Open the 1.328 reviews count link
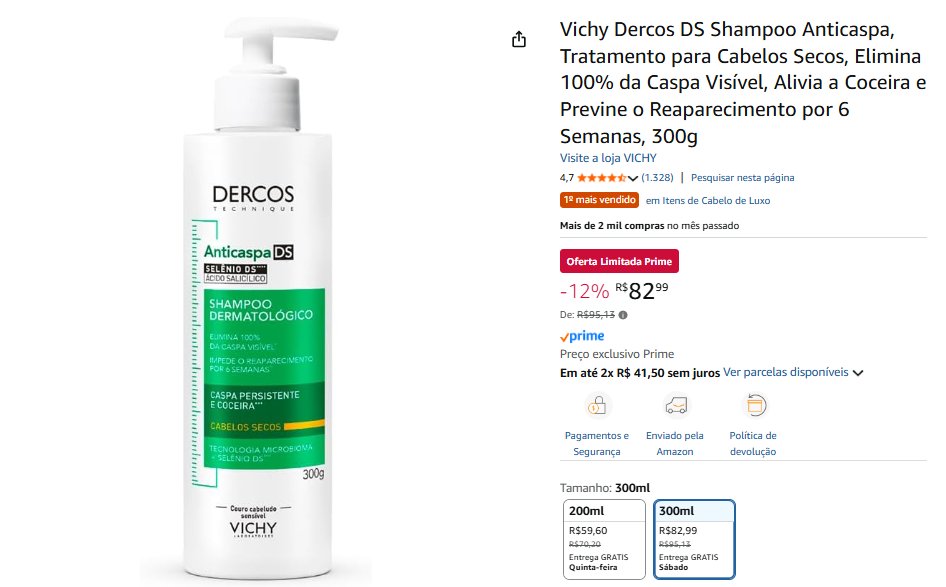 tap(657, 177)
